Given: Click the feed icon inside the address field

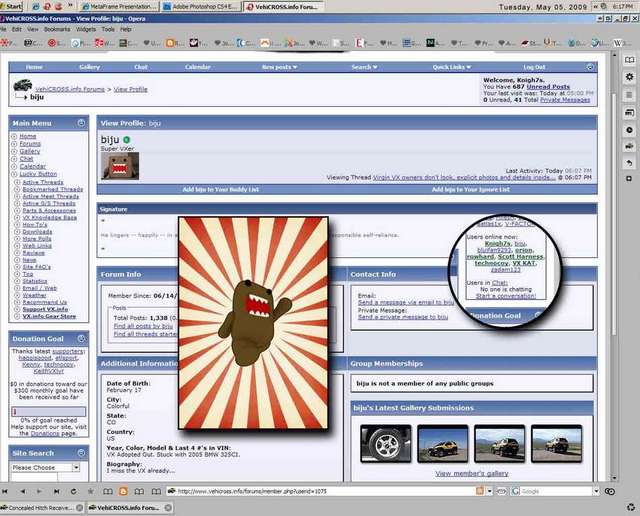Looking at the screenshot, I should tap(480, 491).
